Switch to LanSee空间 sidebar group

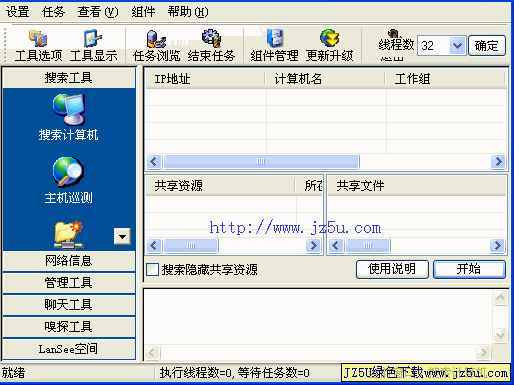69,349
